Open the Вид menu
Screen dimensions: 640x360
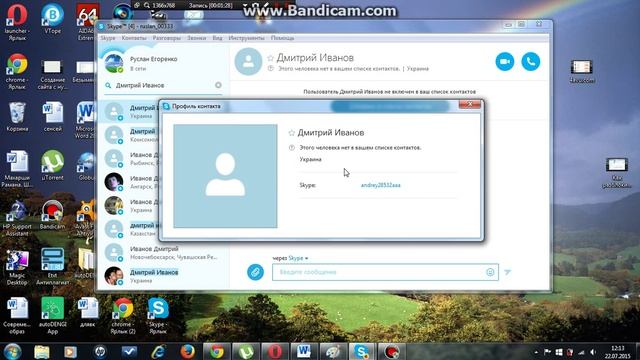217,38
